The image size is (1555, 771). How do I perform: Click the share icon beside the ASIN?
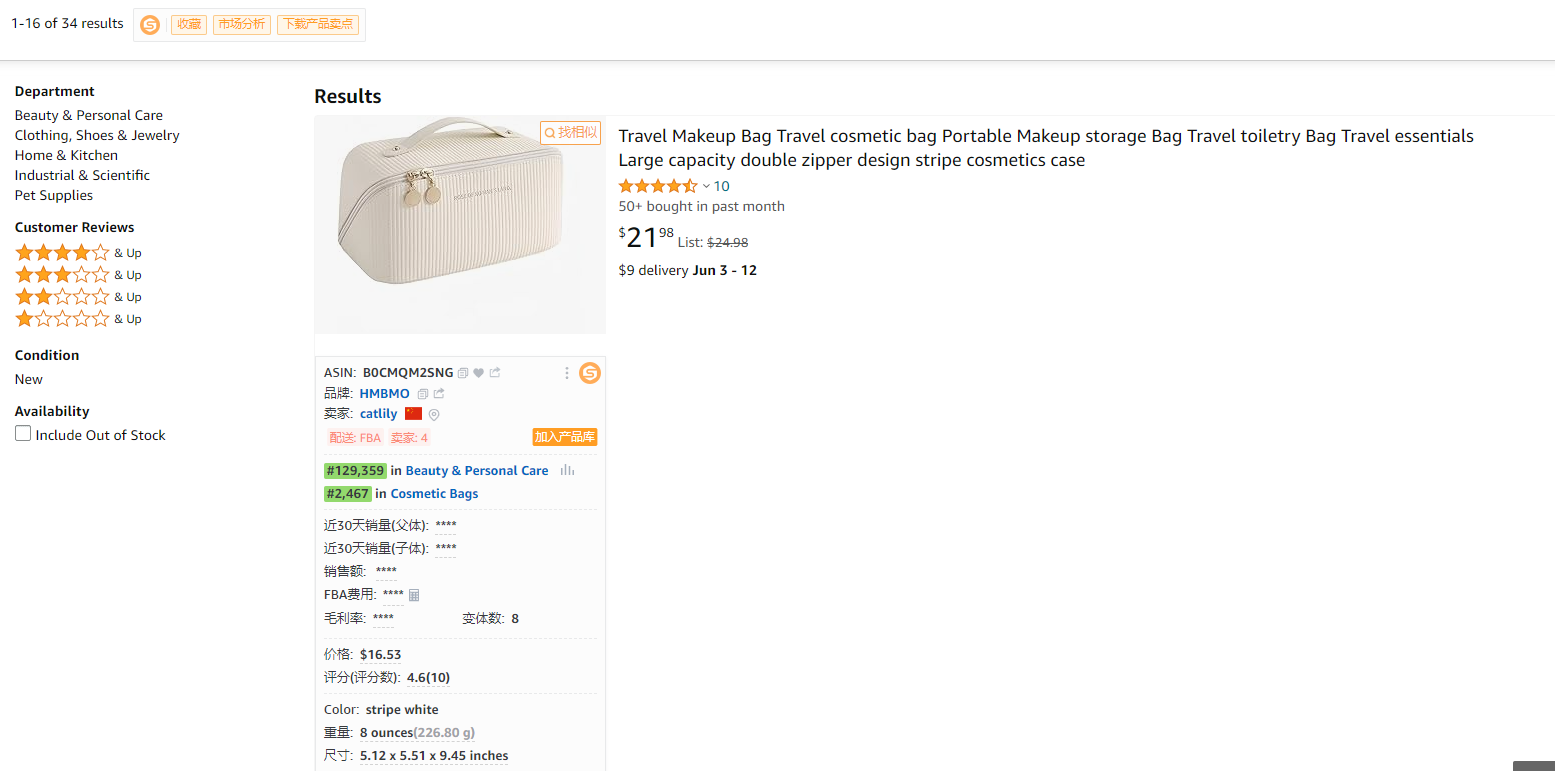(x=495, y=373)
